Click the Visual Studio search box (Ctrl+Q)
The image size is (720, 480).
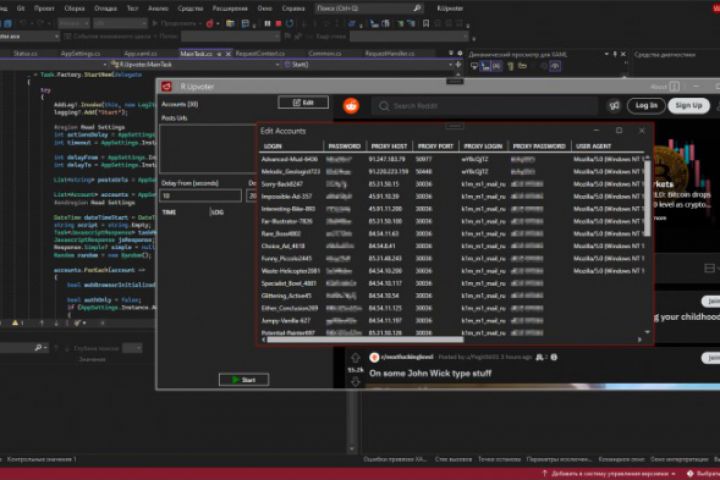click(369, 8)
